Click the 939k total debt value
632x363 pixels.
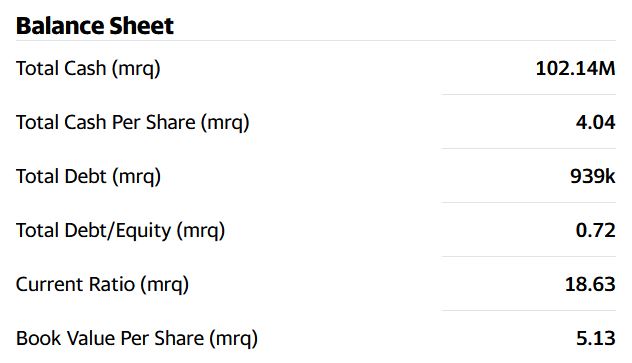coord(592,176)
